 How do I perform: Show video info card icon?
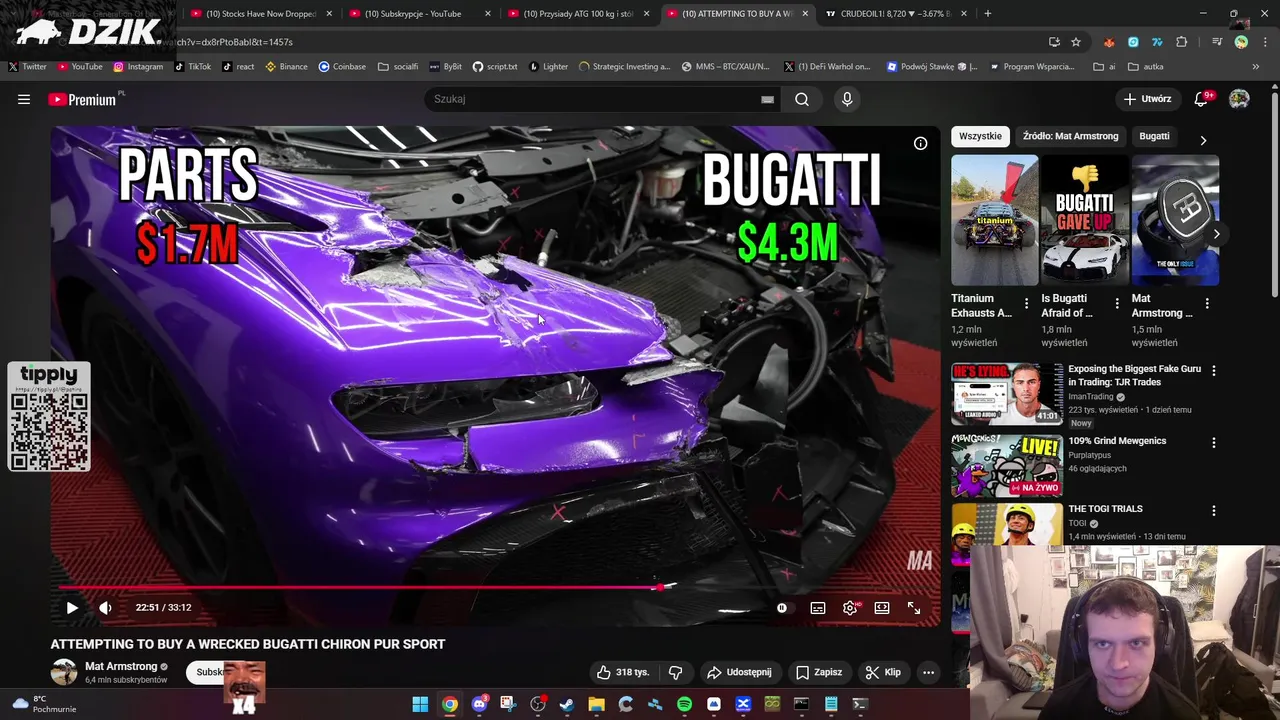coord(920,143)
